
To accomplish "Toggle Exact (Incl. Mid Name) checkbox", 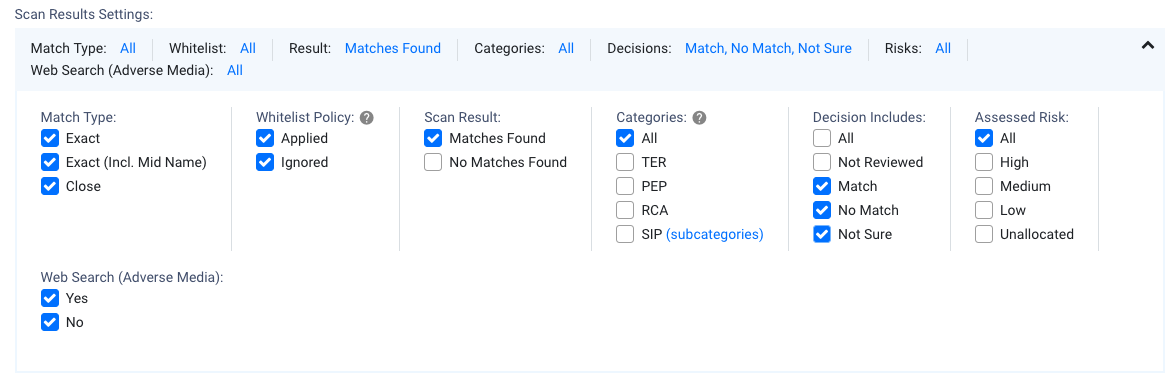I will (x=50, y=162).
